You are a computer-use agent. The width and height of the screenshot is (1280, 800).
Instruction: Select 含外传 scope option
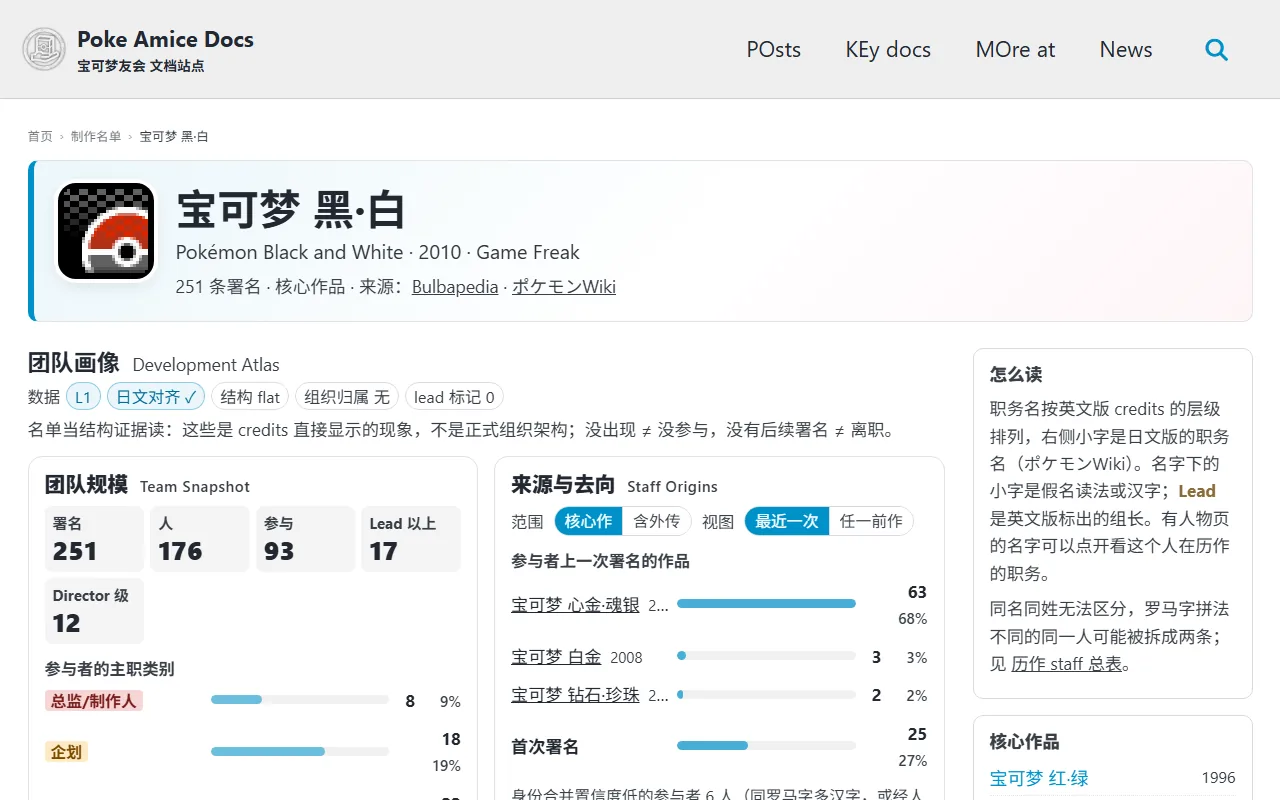(x=656, y=521)
